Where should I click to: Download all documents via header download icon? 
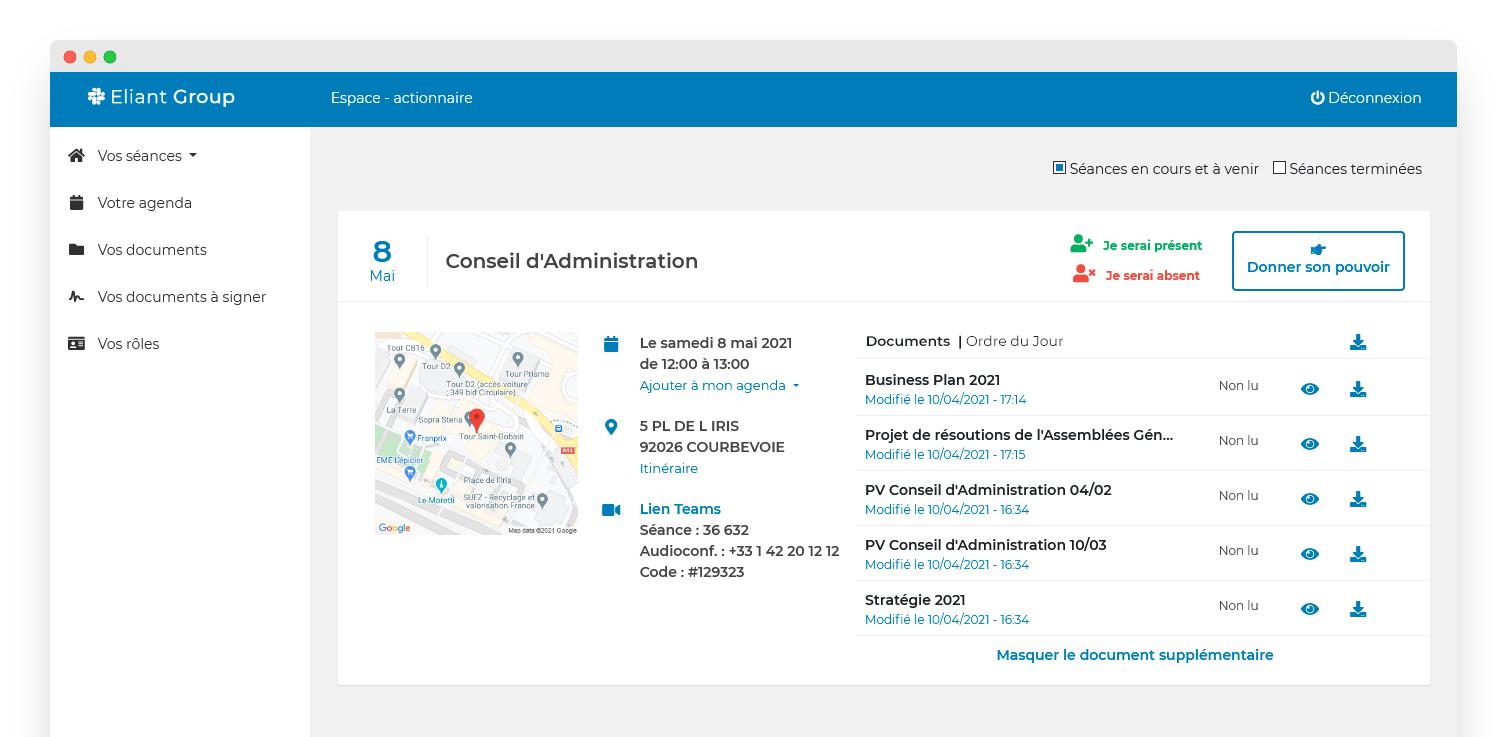point(1358,342)
